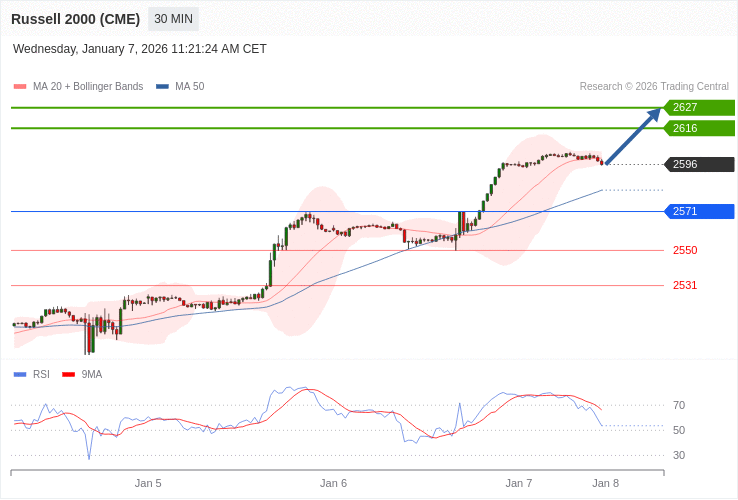The image size is (738, 500).
Task: Click the Jan 8 date axis label
Action: [606, 484]
